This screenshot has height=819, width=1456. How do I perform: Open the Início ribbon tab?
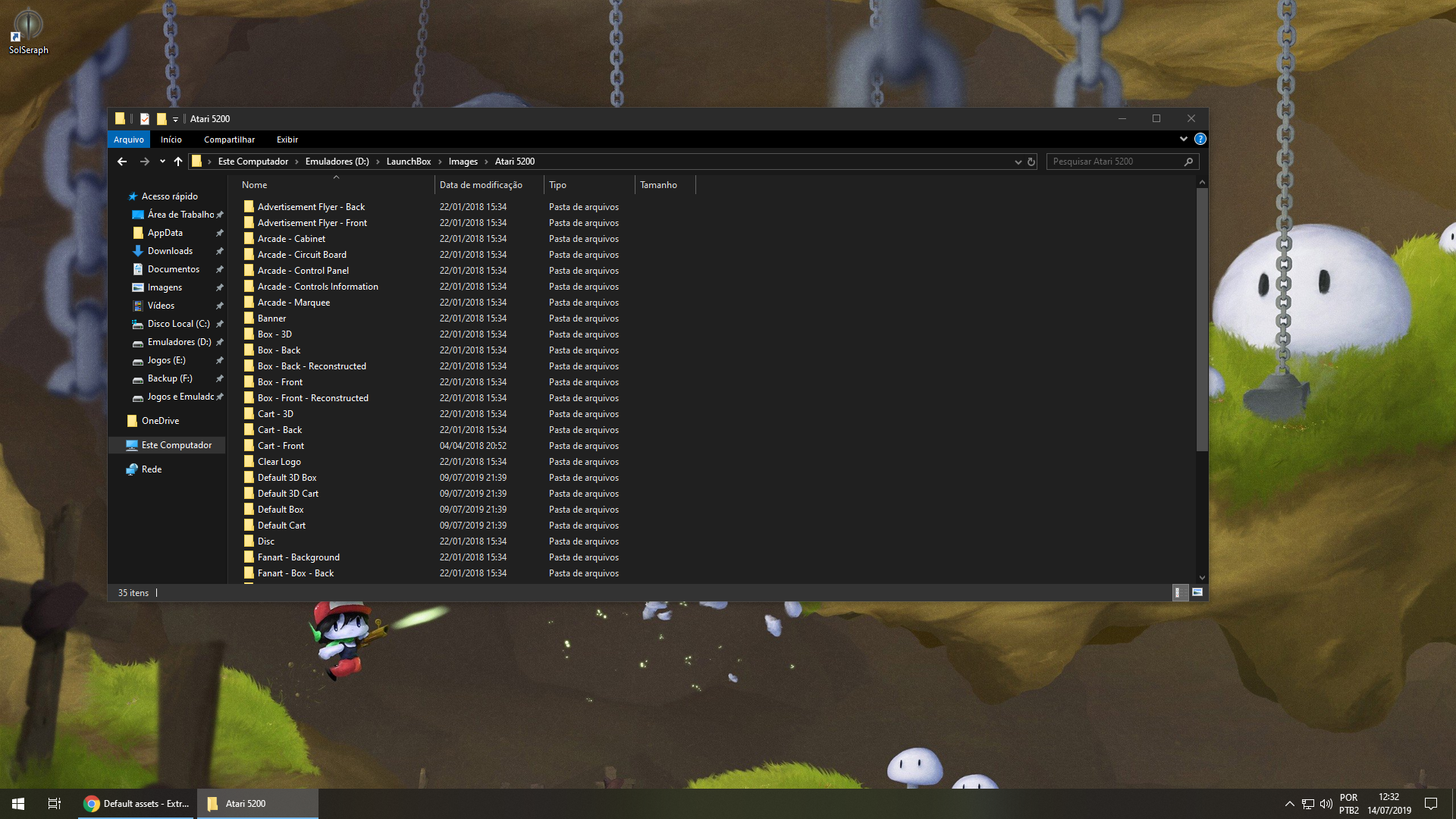coord(171,140)
